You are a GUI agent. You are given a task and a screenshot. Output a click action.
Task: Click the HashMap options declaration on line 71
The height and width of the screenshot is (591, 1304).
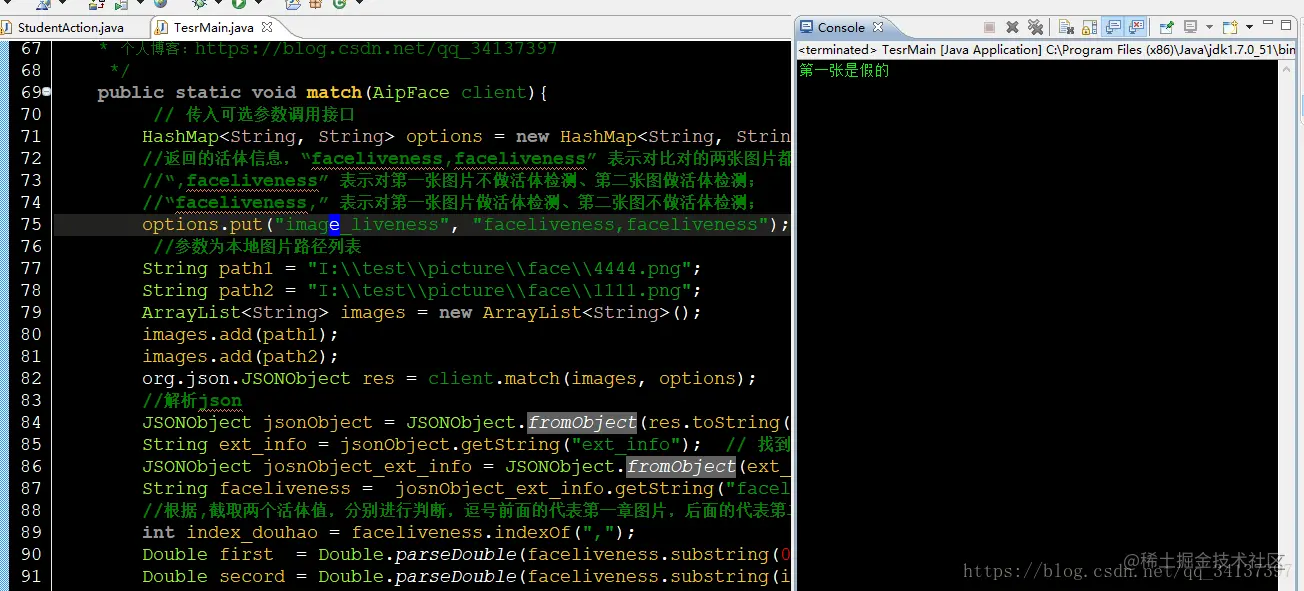466,136
